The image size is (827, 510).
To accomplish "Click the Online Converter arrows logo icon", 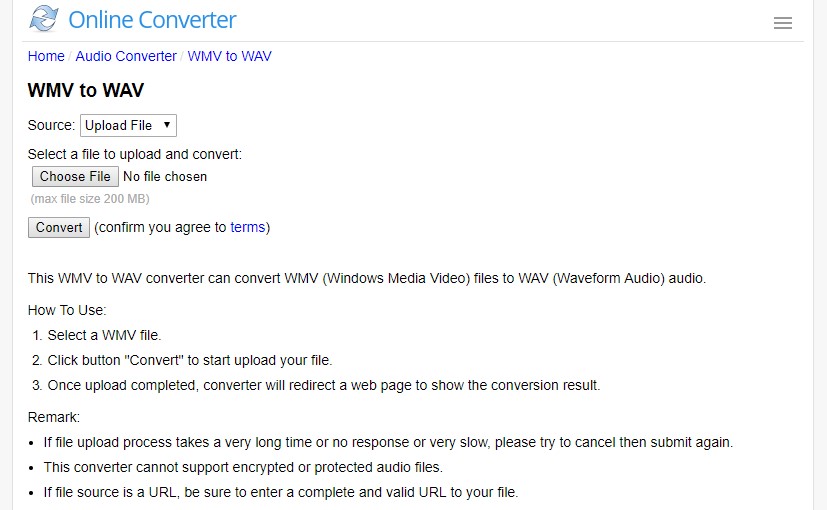I will [43, 19].
